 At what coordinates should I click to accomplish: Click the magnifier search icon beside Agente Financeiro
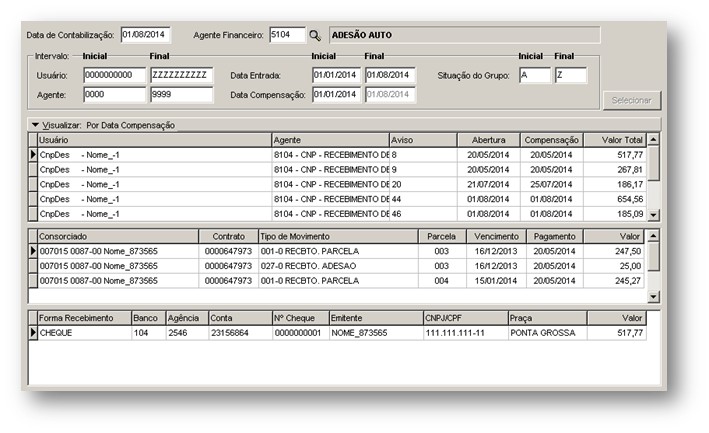315,35
